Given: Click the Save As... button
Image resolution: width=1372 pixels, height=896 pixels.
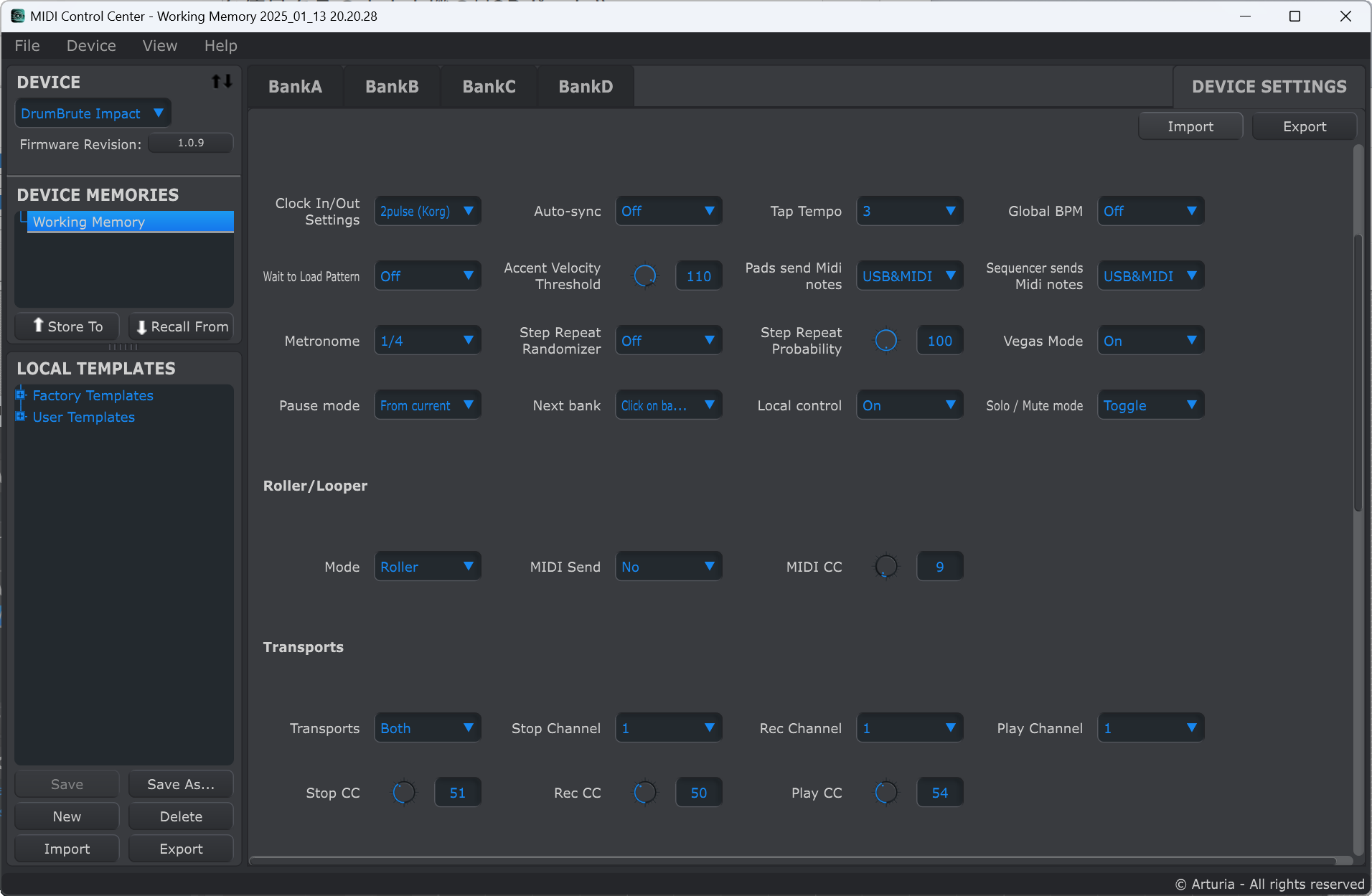Looking at the screenshot, I should click(x=182, y=784).
